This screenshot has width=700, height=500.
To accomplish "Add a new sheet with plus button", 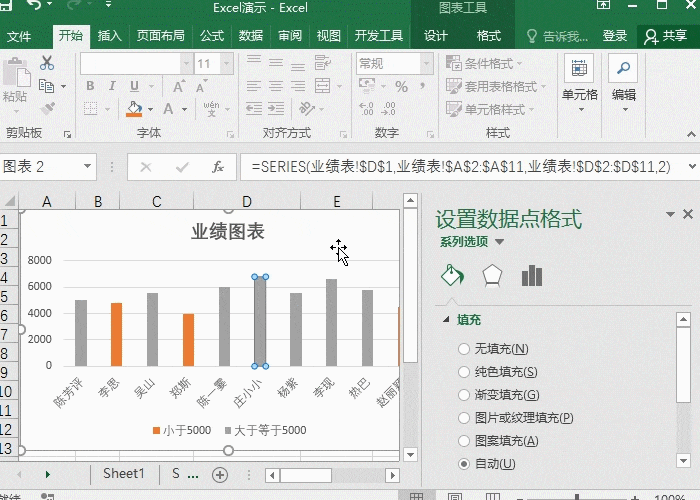I will (x=220, y=475).
